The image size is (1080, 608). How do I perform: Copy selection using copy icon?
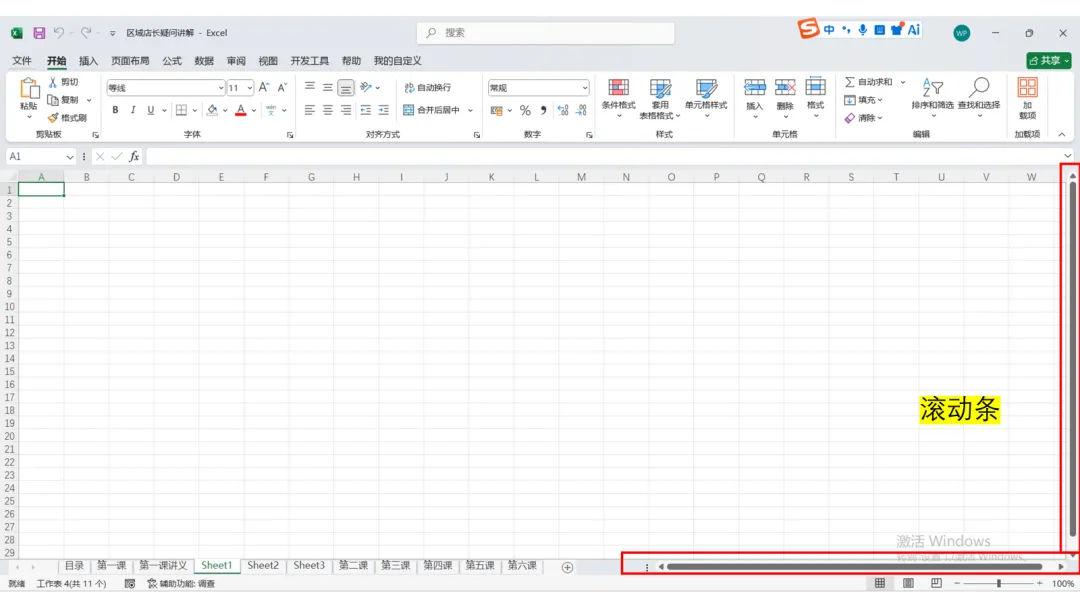point(53,100)
